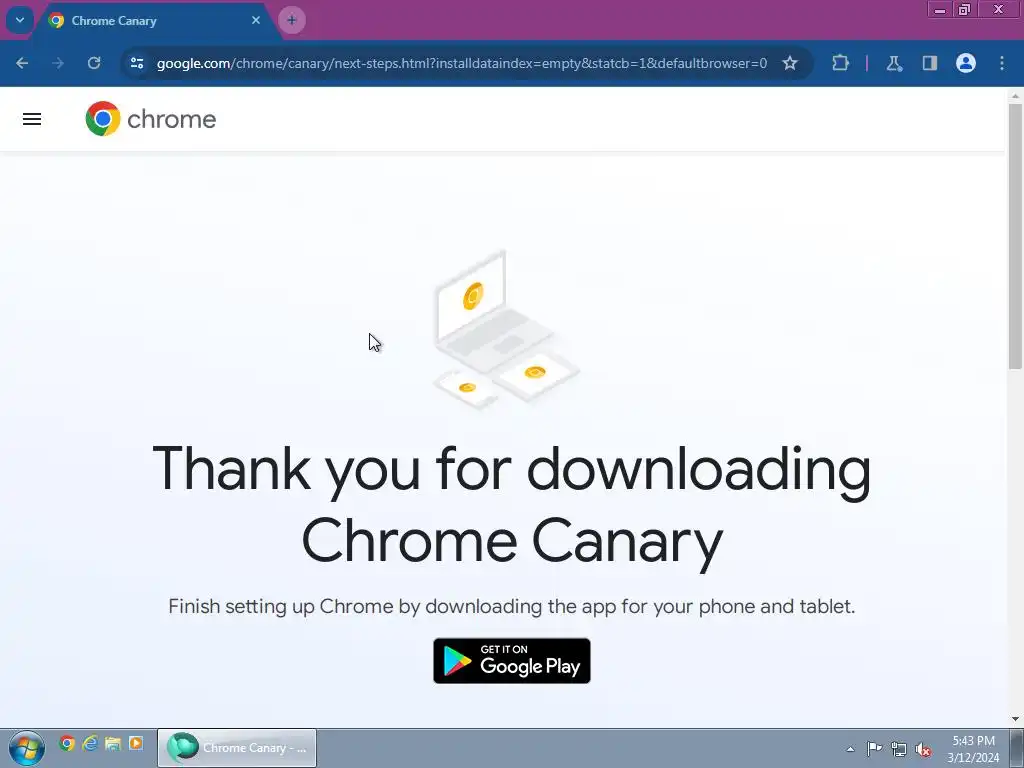This screenshot has height=768, width=1024.
Task: Open the hamburger navigation menu
Action: [32, 119]
